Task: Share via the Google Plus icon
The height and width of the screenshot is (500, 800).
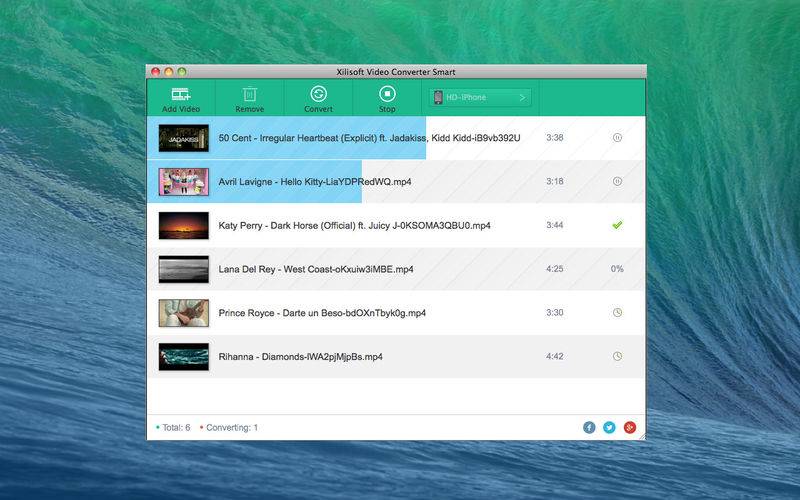Action: click(630, 428)
